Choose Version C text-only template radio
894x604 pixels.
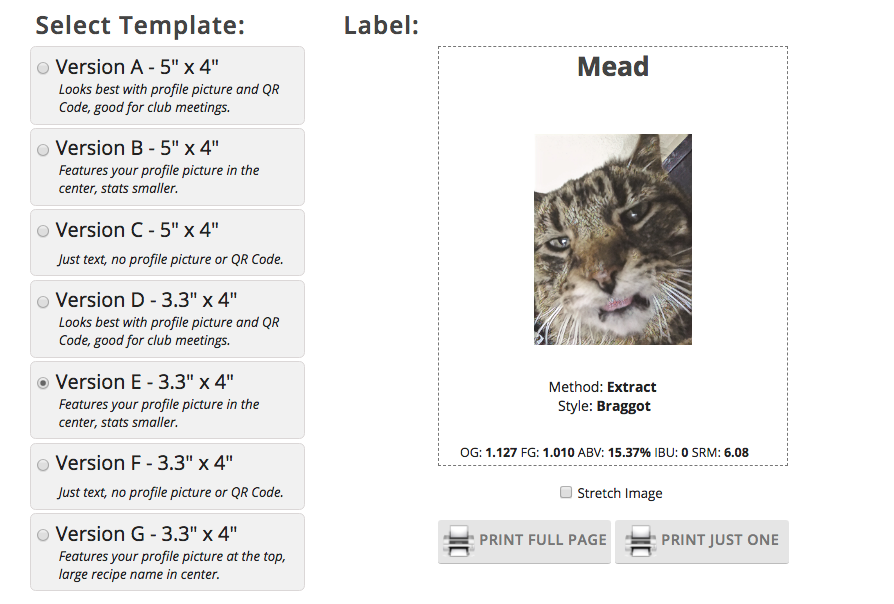click(43, 231)
